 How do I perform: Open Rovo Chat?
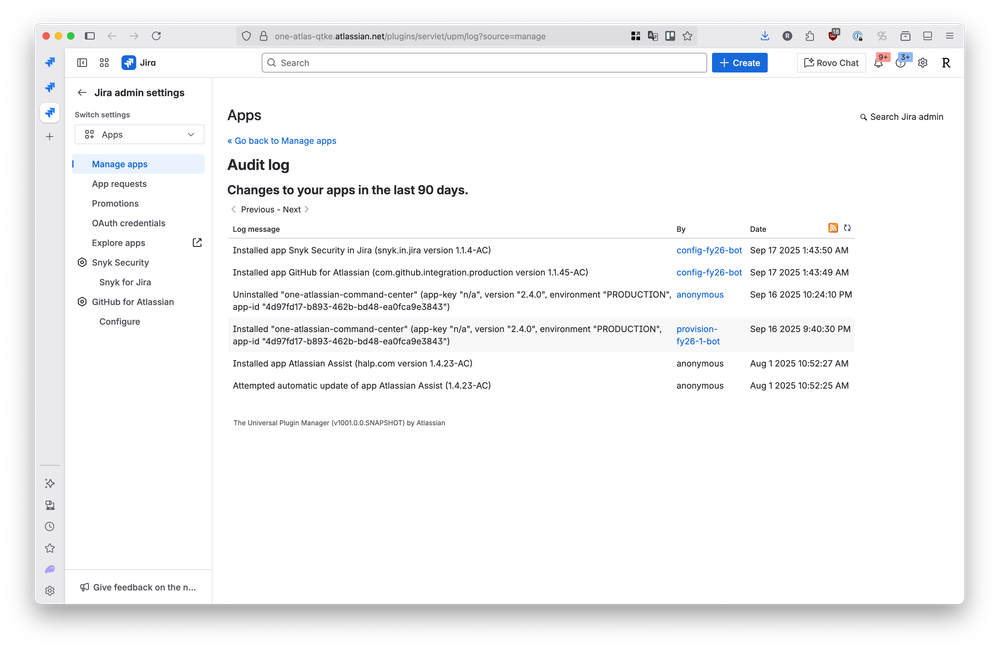831,63
